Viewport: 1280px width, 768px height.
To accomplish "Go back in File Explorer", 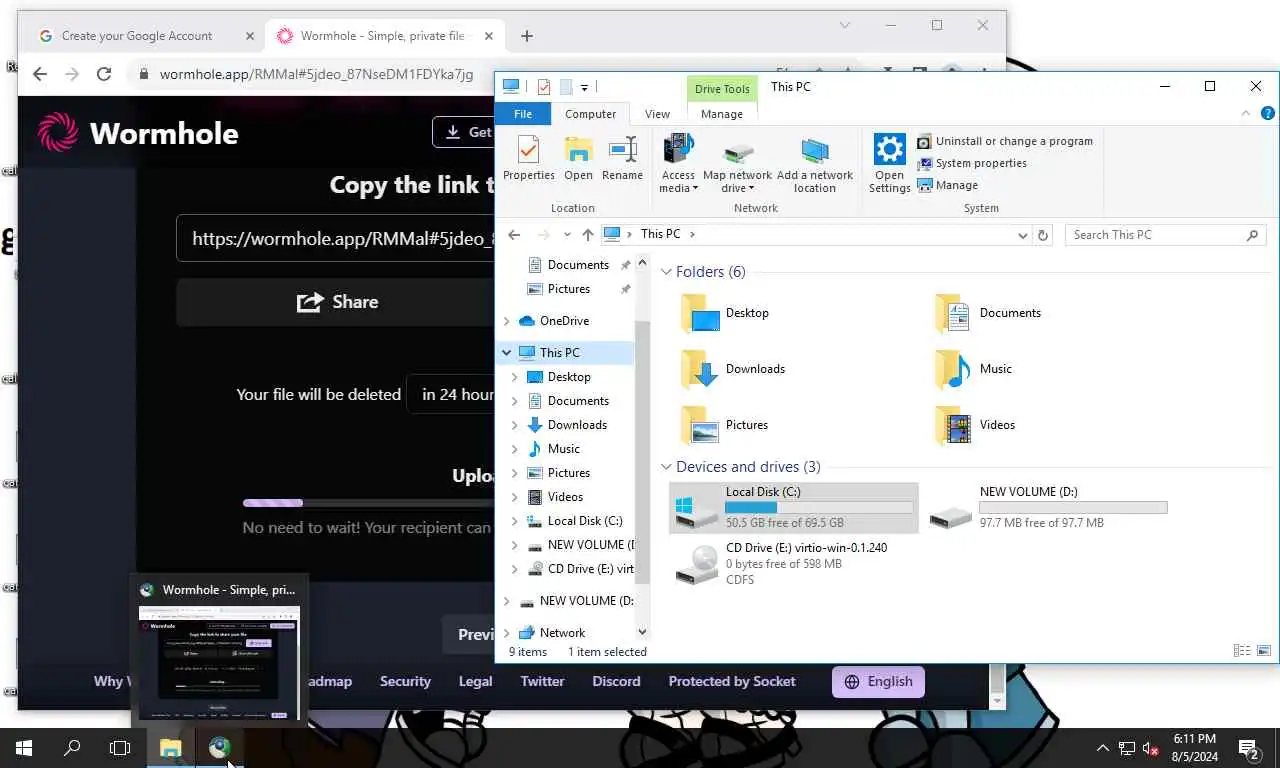I will (x=514, y=235).
